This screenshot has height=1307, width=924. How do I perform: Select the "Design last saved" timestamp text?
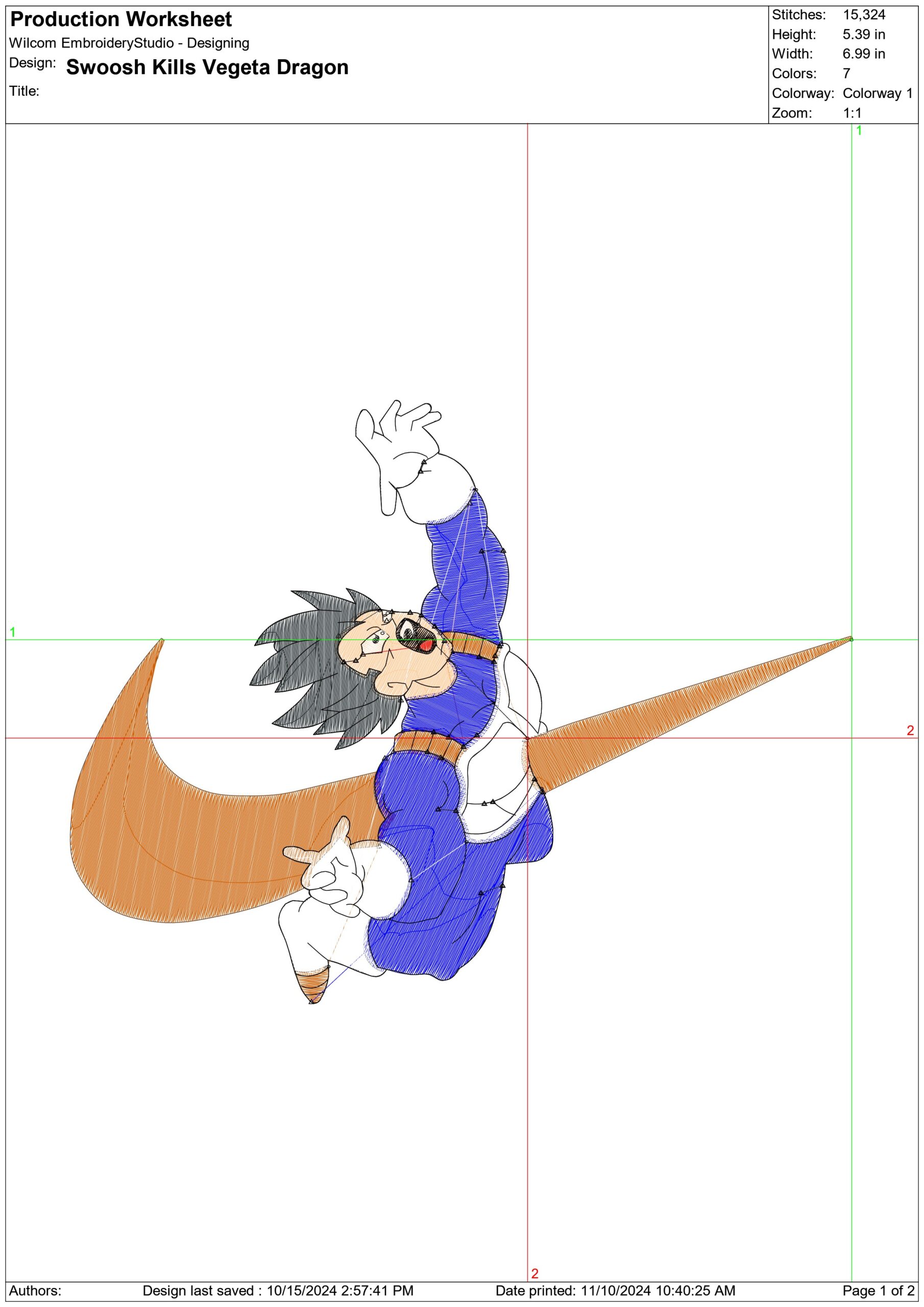(x=278, y=1291)
